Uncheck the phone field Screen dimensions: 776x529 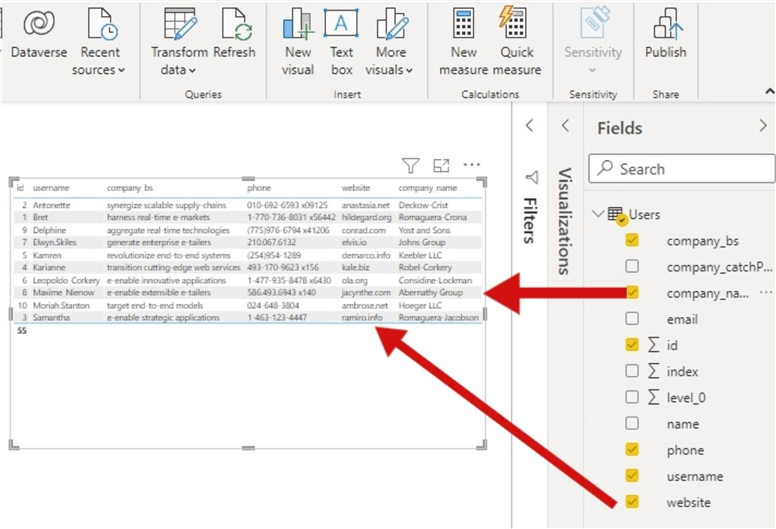pyautogui.click(x=632, y=449)
